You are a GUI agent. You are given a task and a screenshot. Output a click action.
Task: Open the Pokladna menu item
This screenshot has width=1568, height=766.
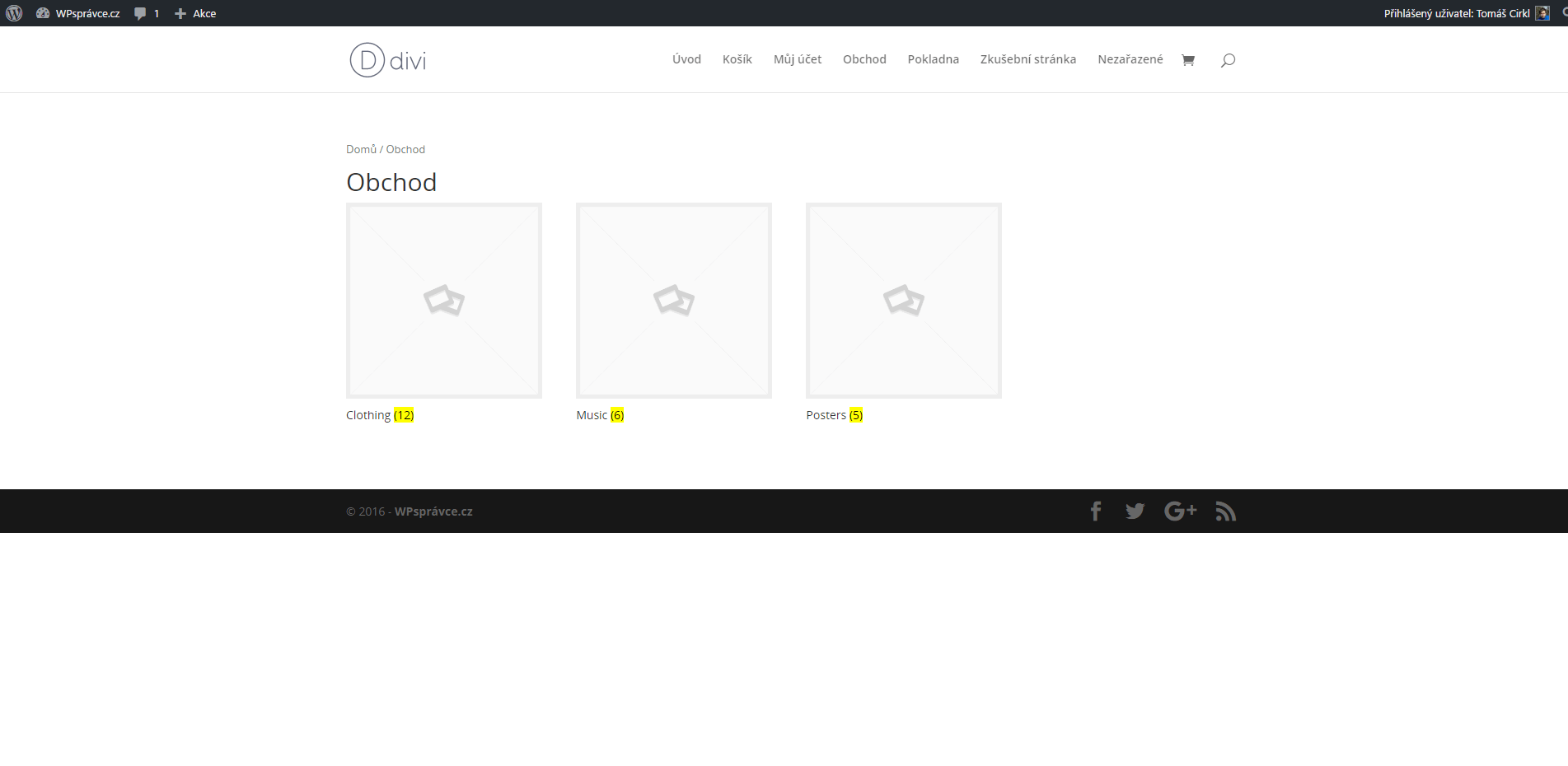[x=934, y=59]
